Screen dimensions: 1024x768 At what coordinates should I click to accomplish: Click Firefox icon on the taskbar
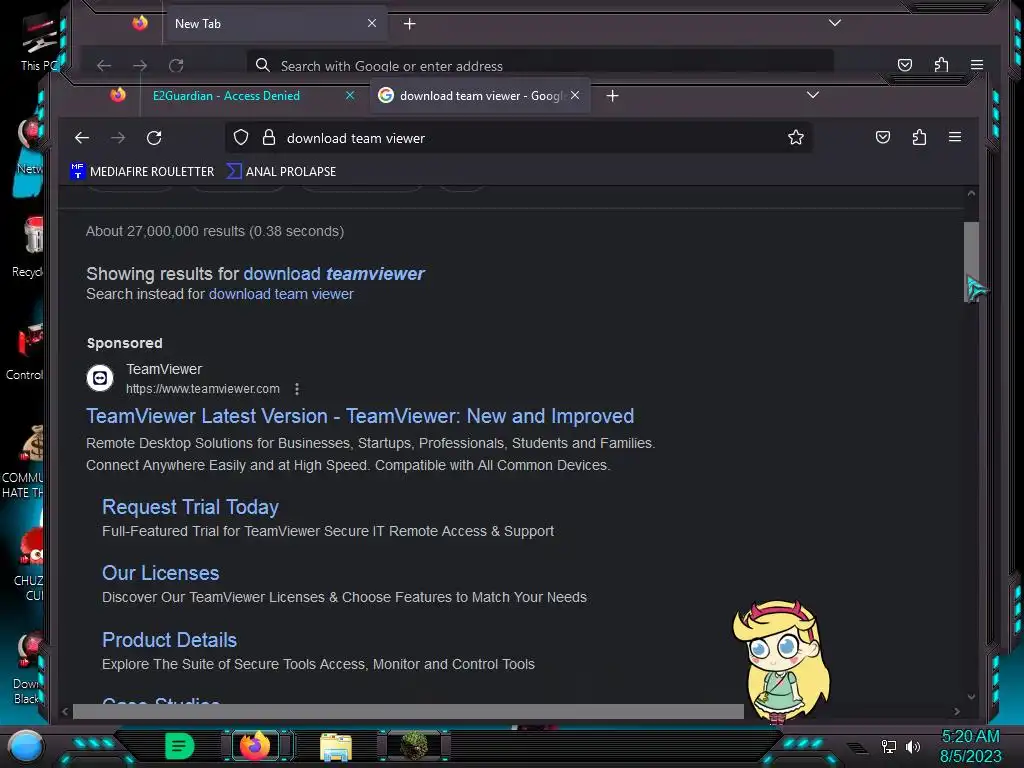tap(255, 746)
